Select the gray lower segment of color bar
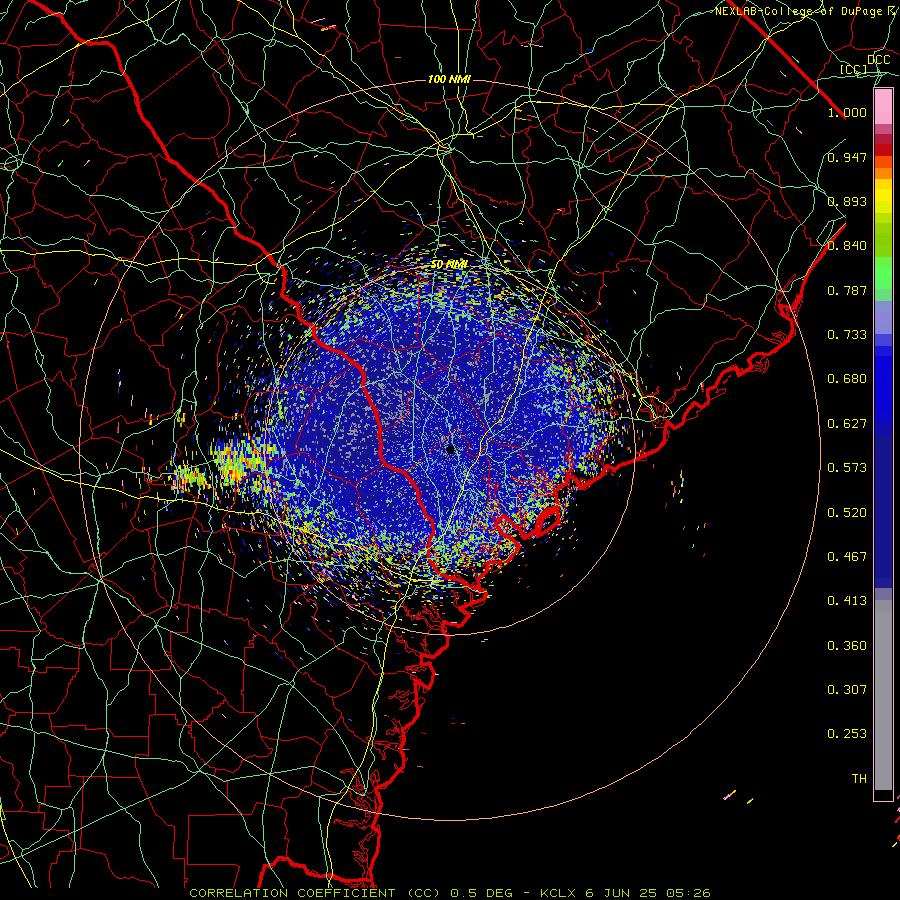 [883, 695]
